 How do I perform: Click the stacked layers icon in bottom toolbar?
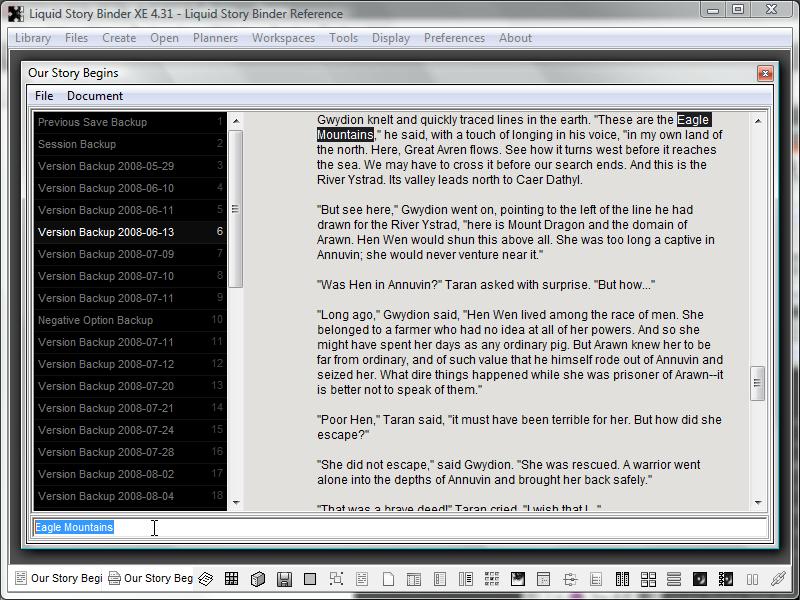205,579
